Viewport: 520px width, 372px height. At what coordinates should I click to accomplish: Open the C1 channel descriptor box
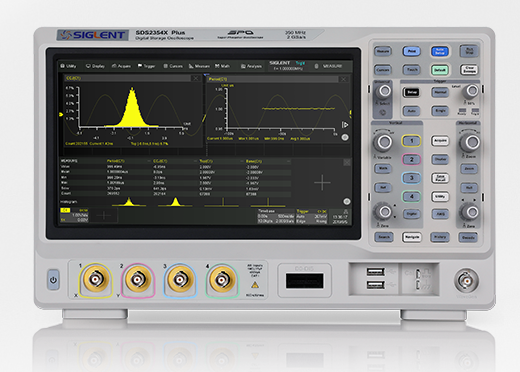[74, 215]
